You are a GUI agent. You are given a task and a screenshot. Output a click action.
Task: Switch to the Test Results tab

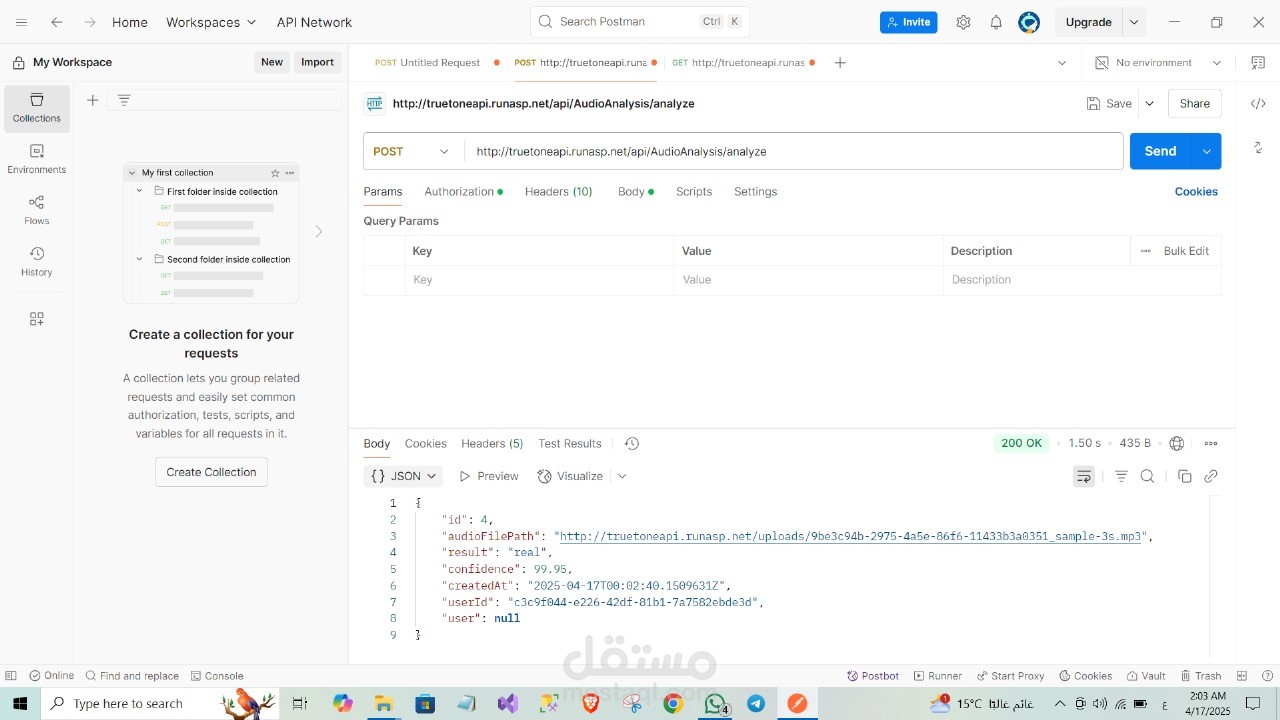tap(570, 444)
